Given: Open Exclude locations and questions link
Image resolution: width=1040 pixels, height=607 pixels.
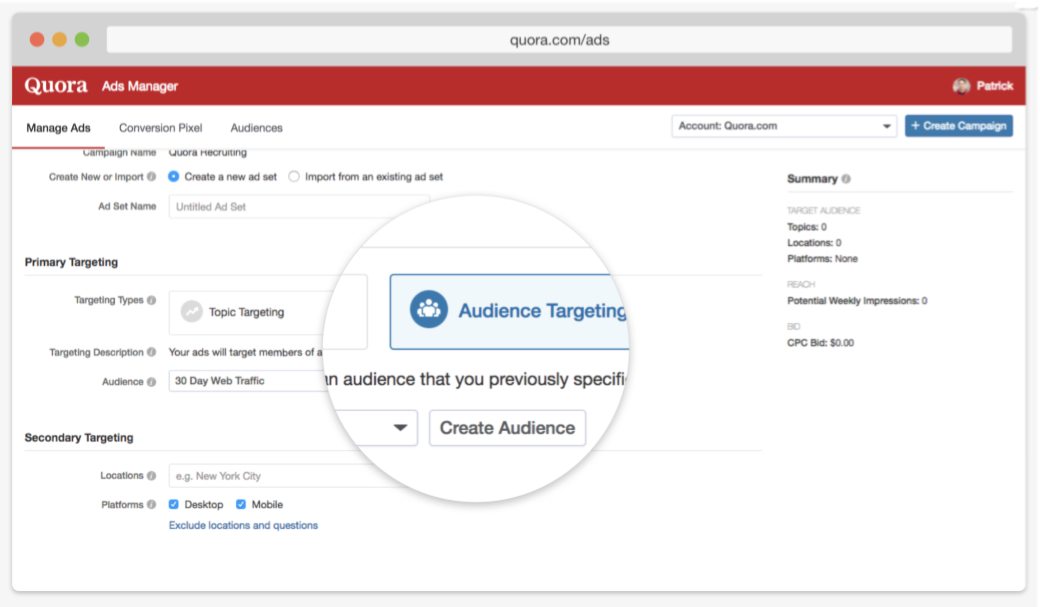Looking at the screenshot, I should (x=241, y=525).
